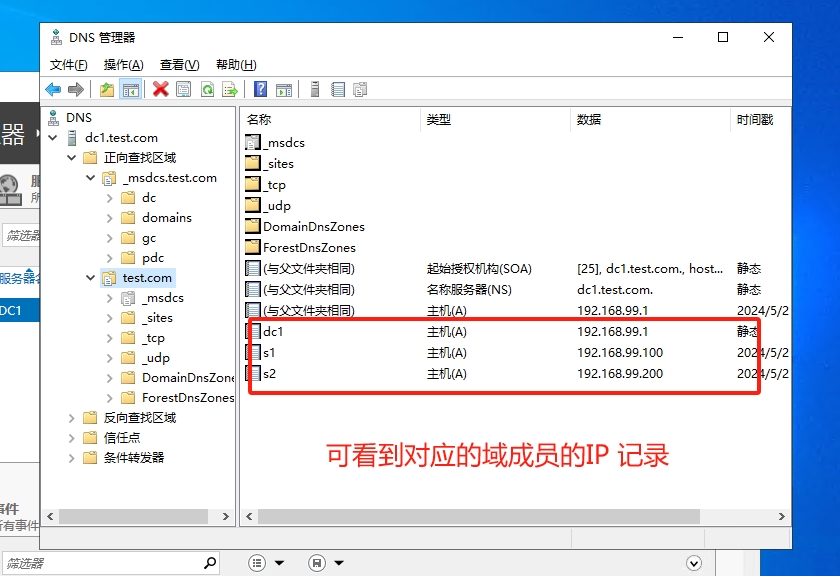Click the circled chevron expand button
Viewport: 840px width, 576px height.
click(694, 563)
